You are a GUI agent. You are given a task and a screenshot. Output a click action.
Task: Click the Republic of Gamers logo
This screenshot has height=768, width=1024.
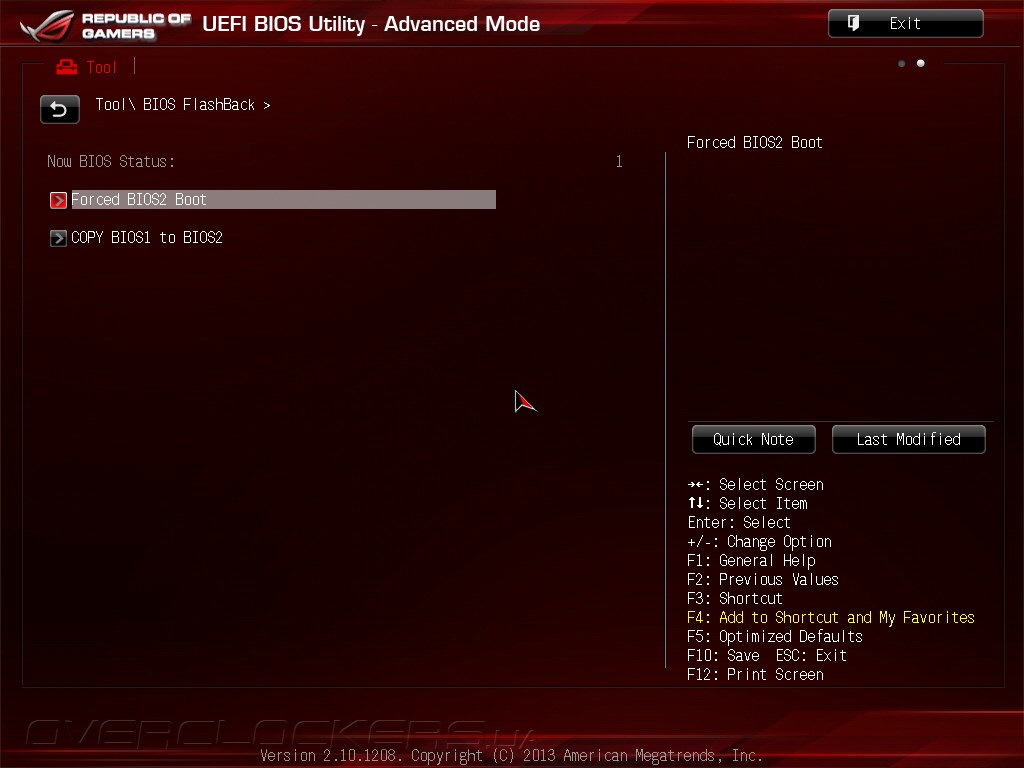click(104, 25)
